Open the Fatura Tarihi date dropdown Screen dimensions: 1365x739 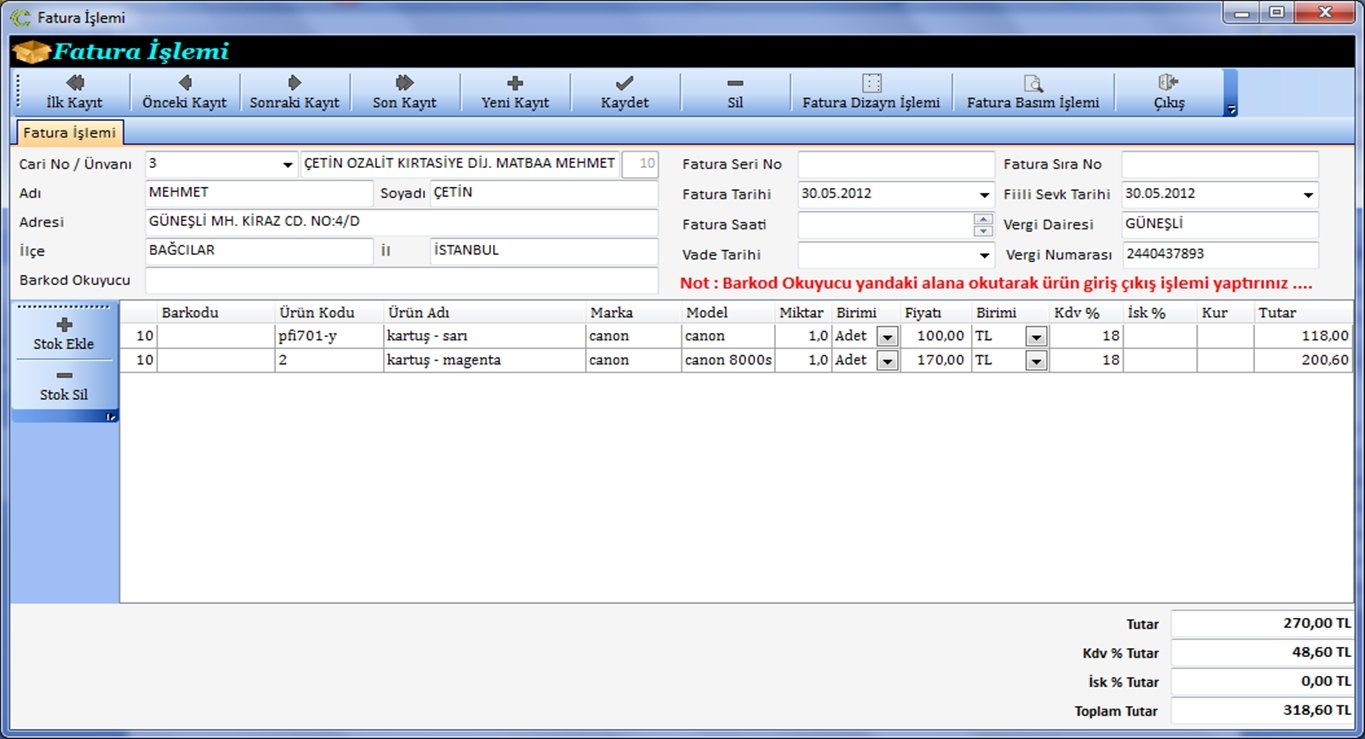985,195
